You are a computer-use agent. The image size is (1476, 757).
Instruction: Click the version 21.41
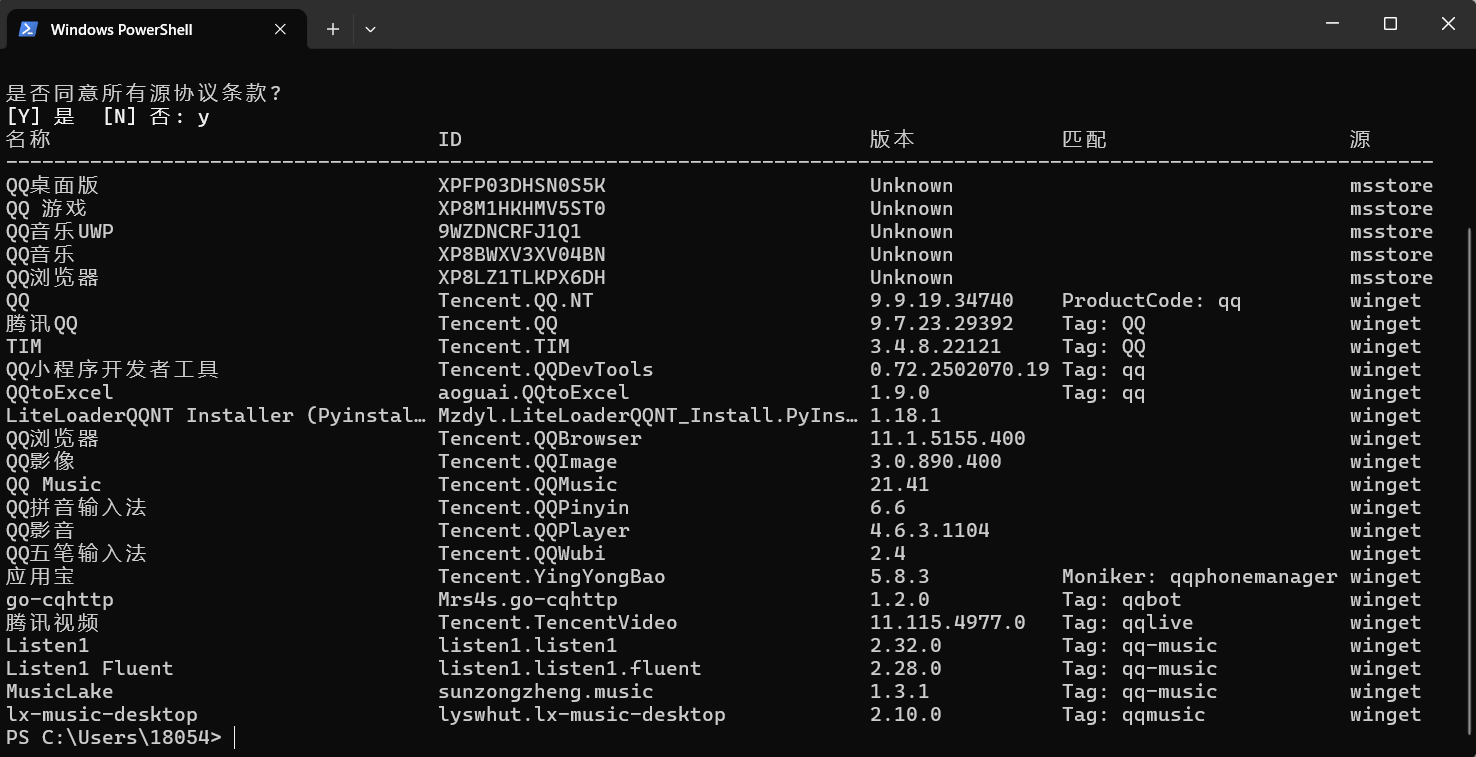point(900,484)
